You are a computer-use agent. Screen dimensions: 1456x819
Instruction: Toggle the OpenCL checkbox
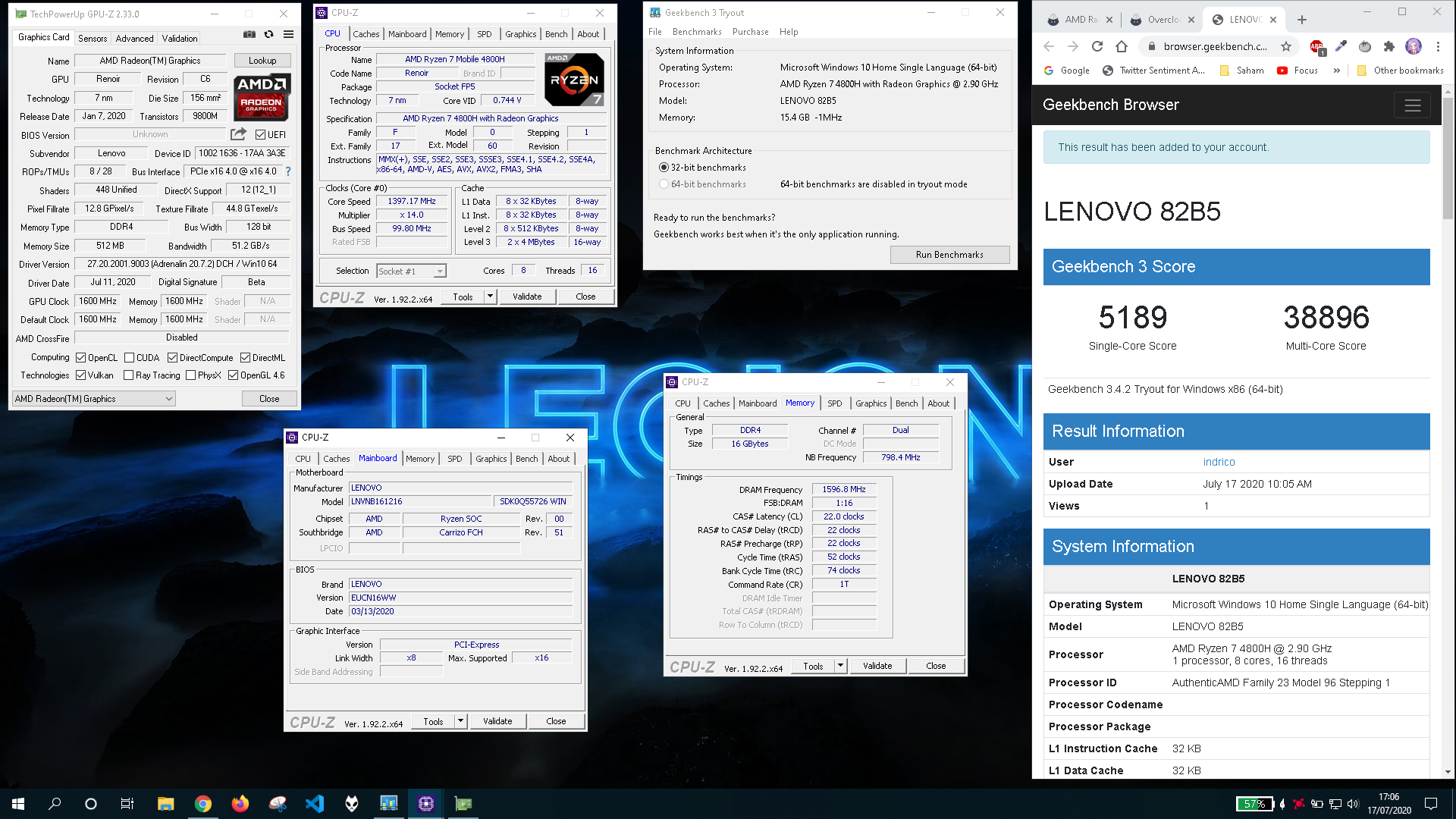pos(80,358)
